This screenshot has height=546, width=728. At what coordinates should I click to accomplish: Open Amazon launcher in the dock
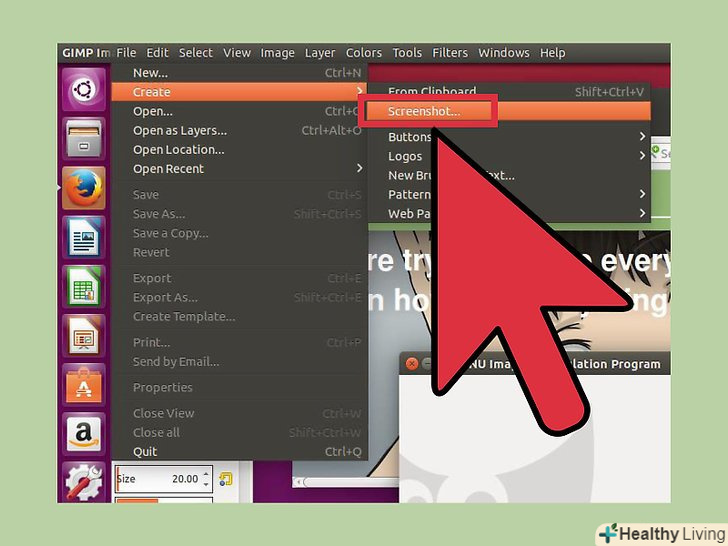pyautogui.click(x=84, y=434)
